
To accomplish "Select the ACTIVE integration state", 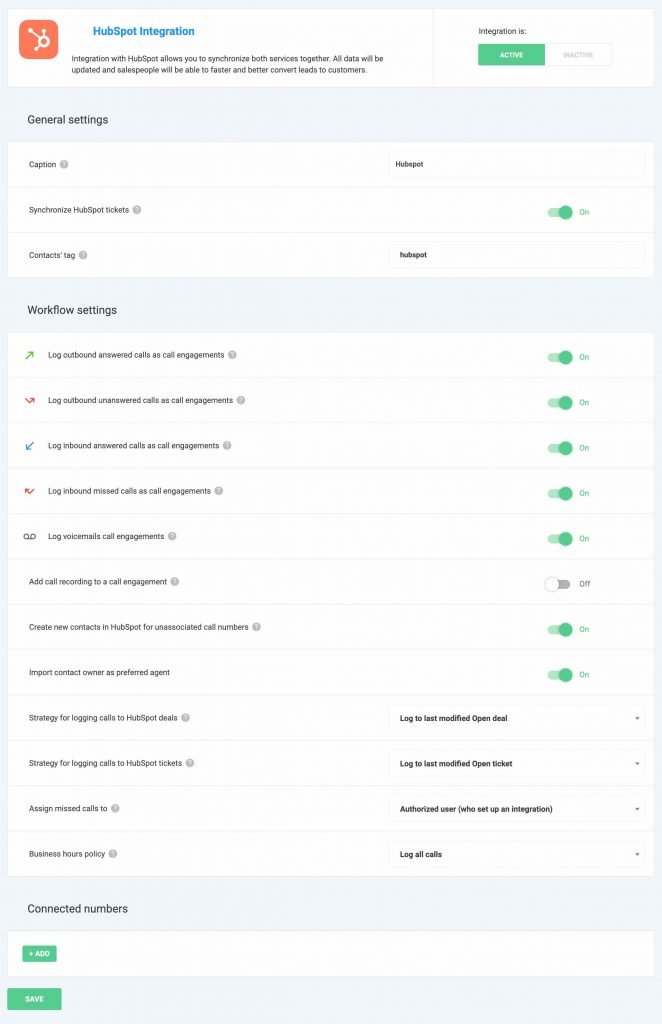I will [x=511, y=55].
